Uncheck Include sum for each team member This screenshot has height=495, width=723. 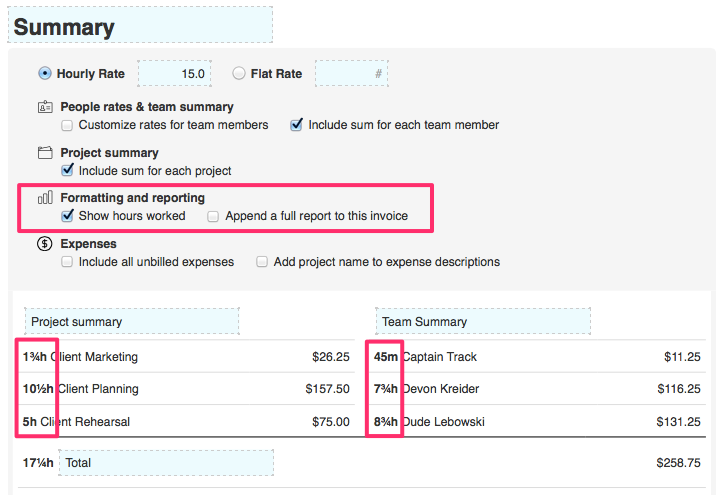point(296,125)
